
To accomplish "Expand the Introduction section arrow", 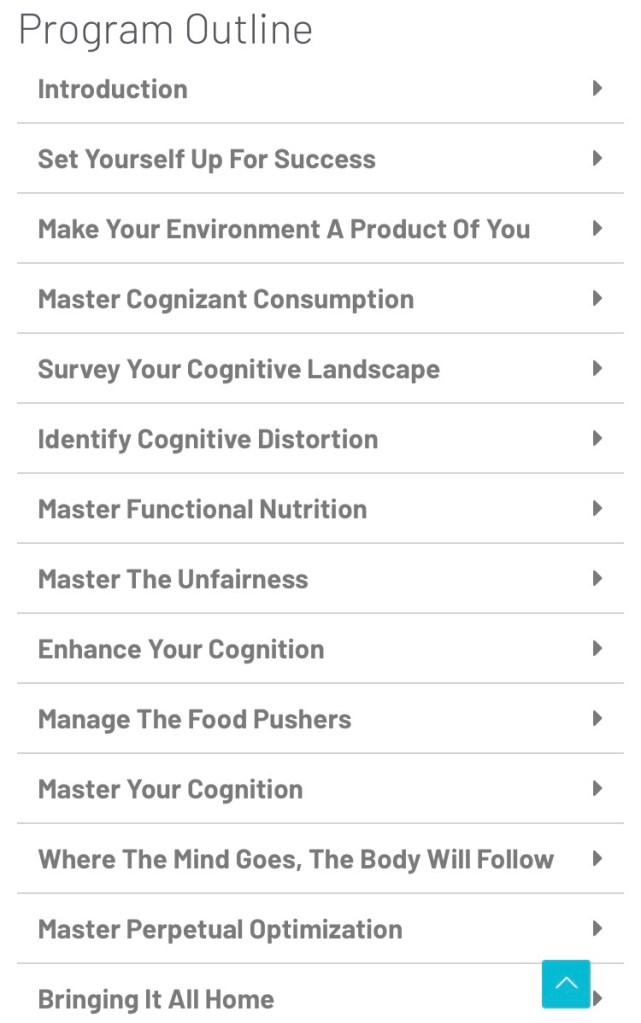I will tap(597, 88).
